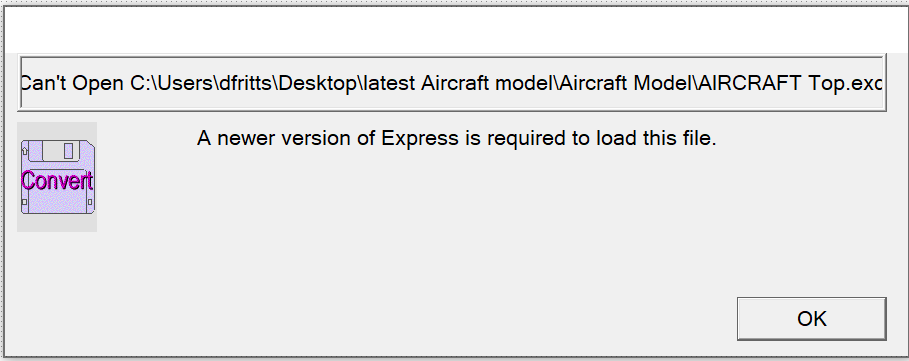Click the newer version required message
Image resolution: width=909 pixels, height=361 pixels.
[x=457, y=138]
